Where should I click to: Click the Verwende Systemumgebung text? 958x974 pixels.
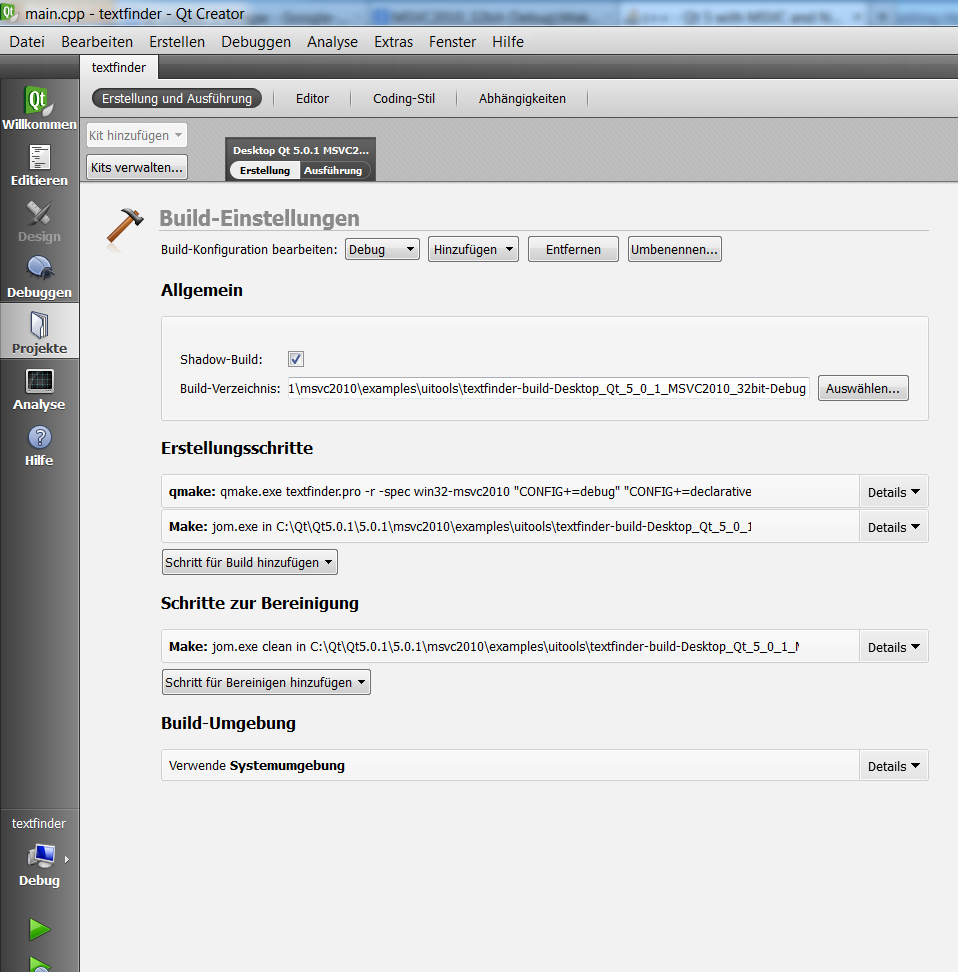pos(257,765)
